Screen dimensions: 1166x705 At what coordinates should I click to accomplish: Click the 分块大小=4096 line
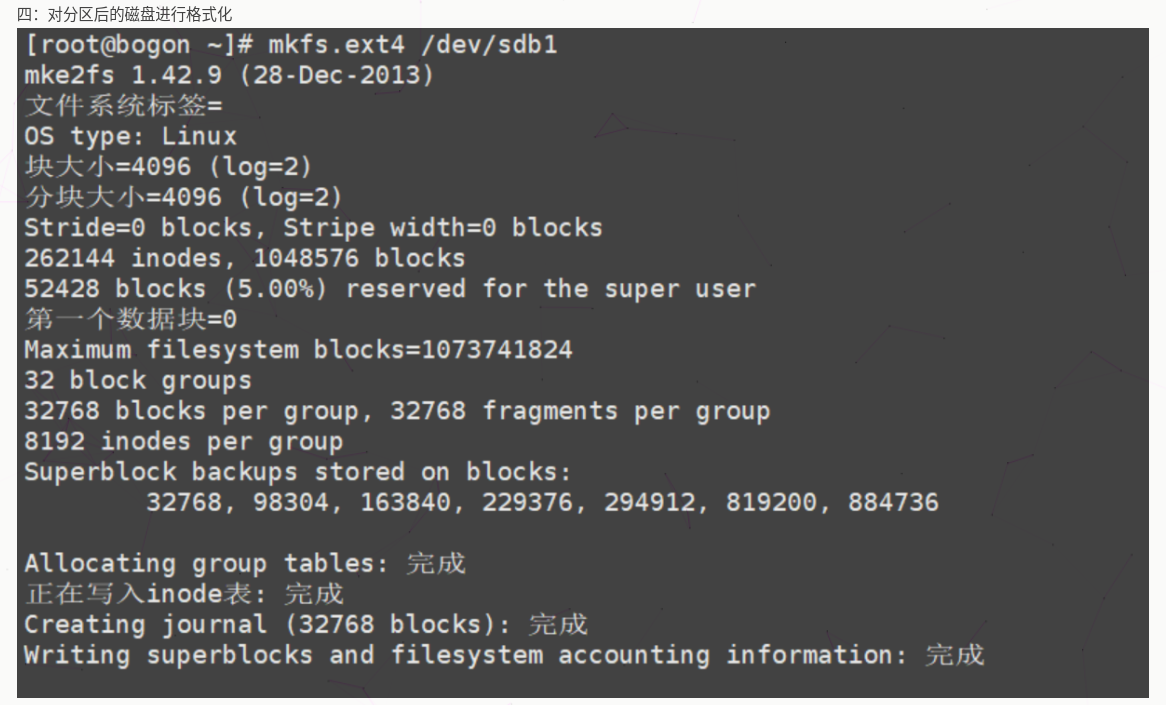[x=183, y=197]
